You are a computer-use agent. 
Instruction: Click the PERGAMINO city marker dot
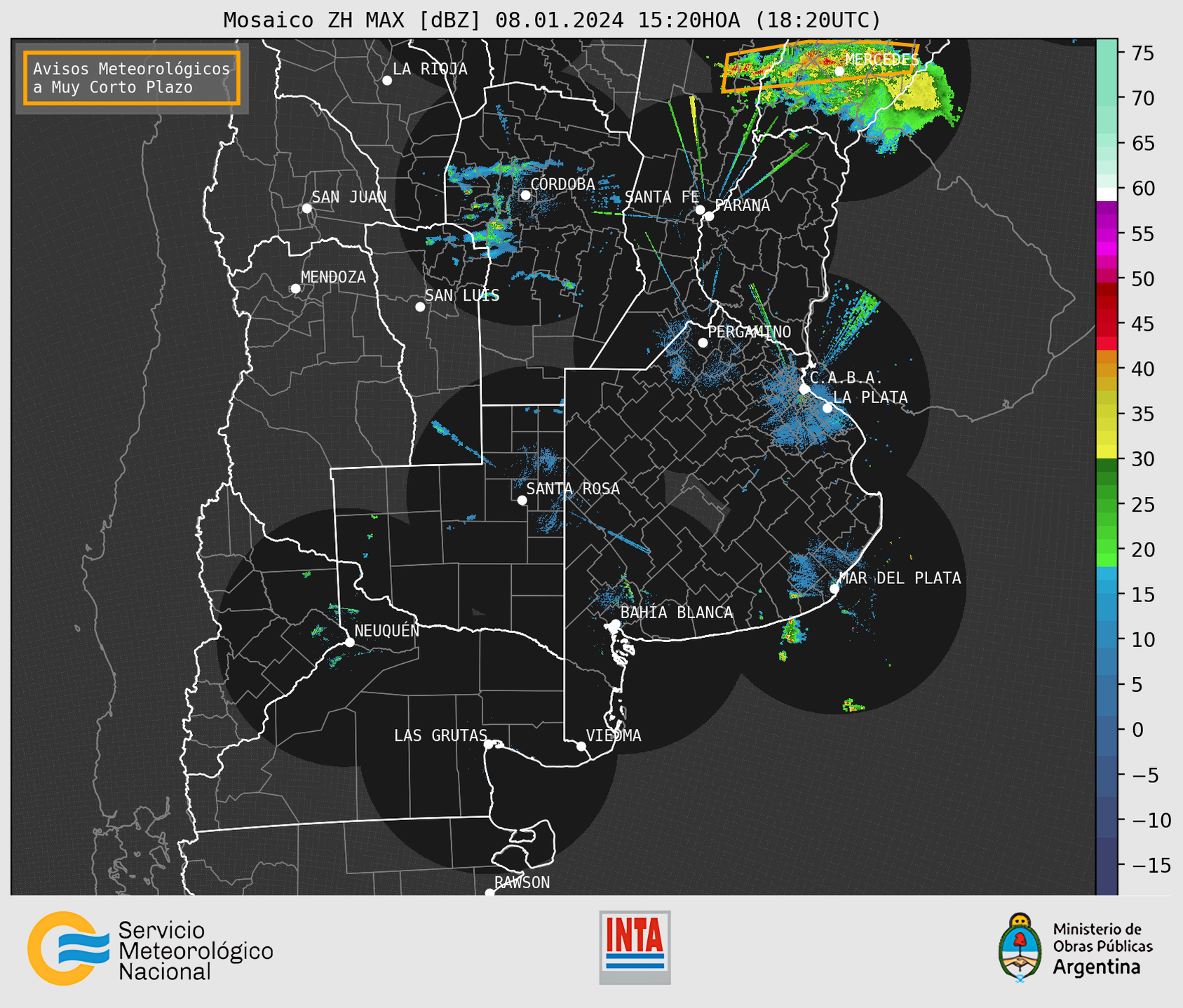(703, 343)
